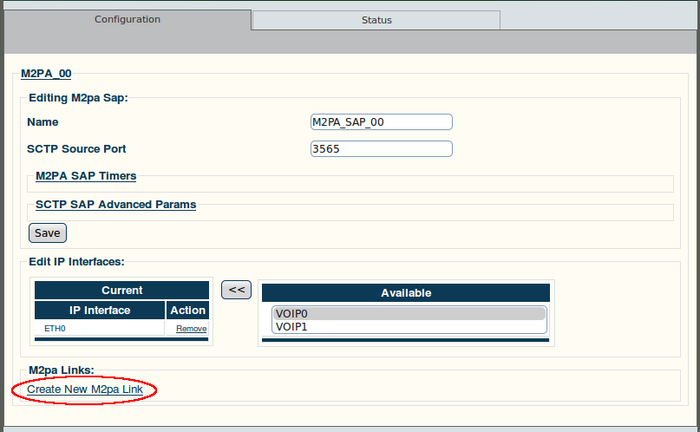Switch to the Configuration tab
The height and width of the screenshot is (432, 700).
(127, 20)
